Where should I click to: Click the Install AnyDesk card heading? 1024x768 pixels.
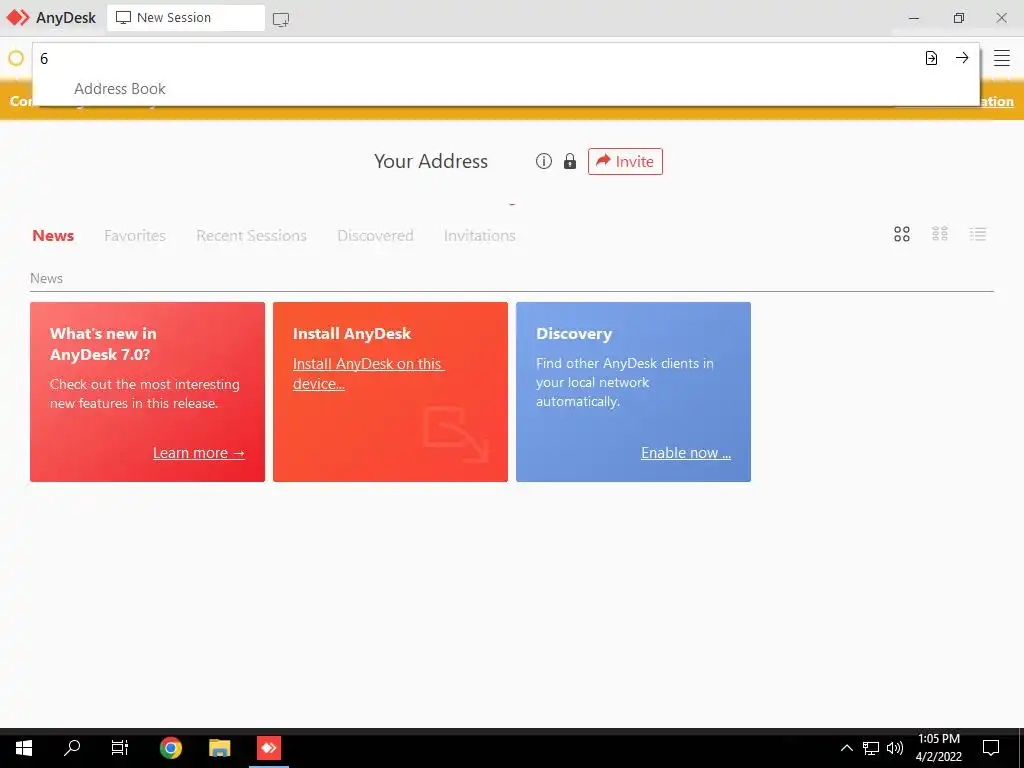tap(352, 334)
